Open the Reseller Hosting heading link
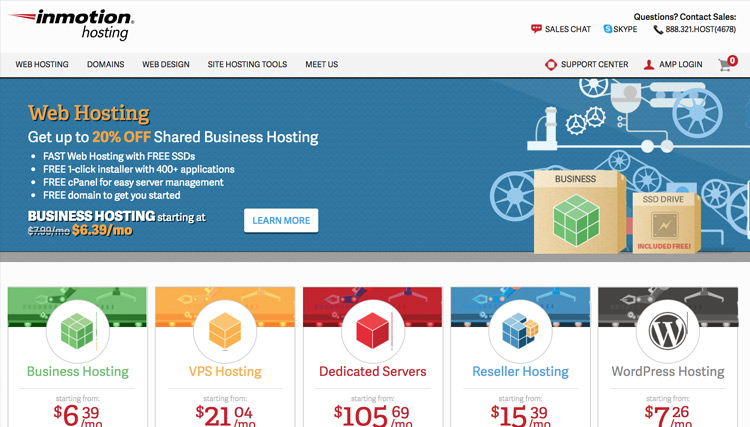Image resolution: width=750 pixels, height=427 pixels. tap(520, 372)
